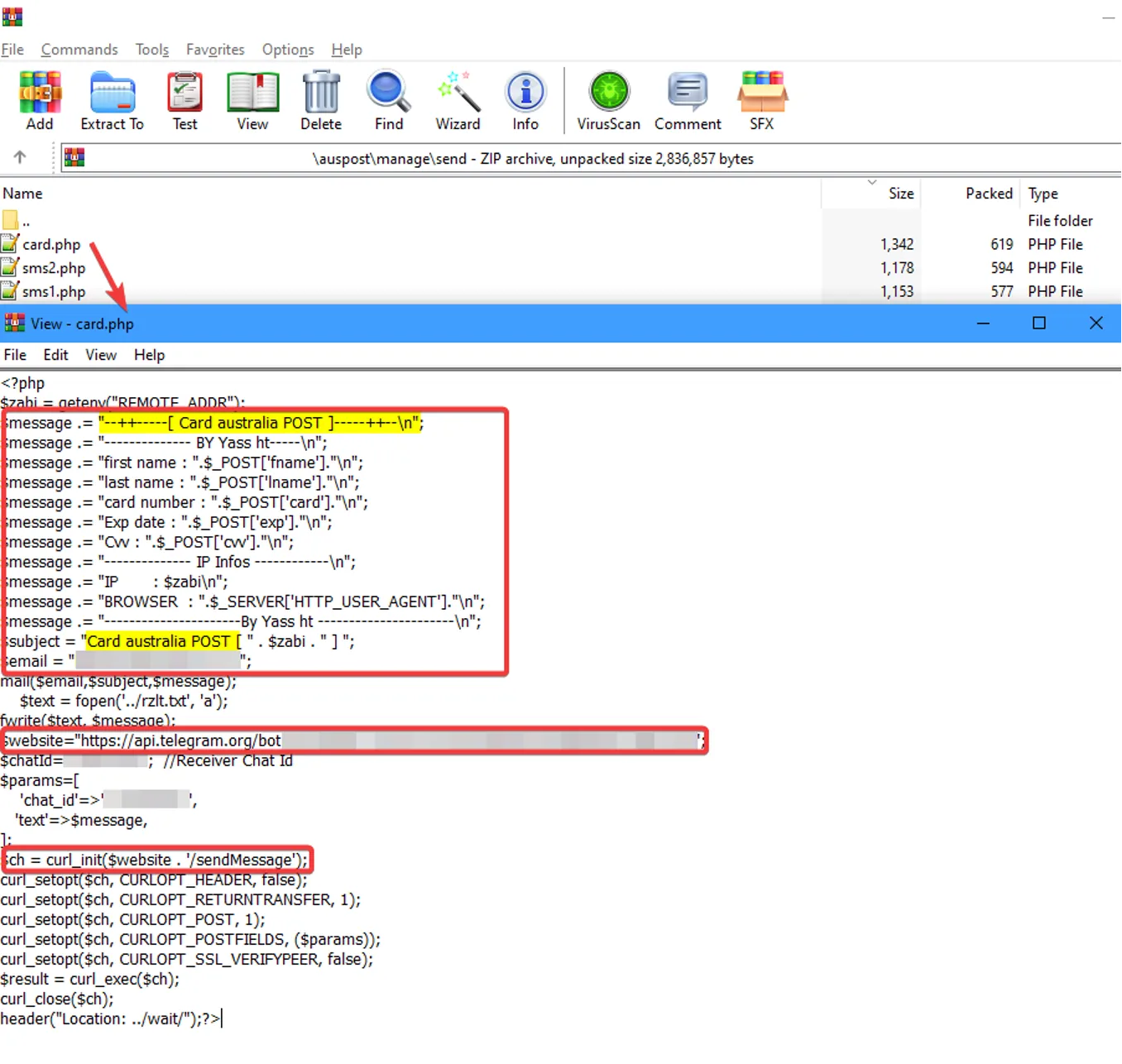
Task: Select the card.php file icon
Action: click(10, 244)
